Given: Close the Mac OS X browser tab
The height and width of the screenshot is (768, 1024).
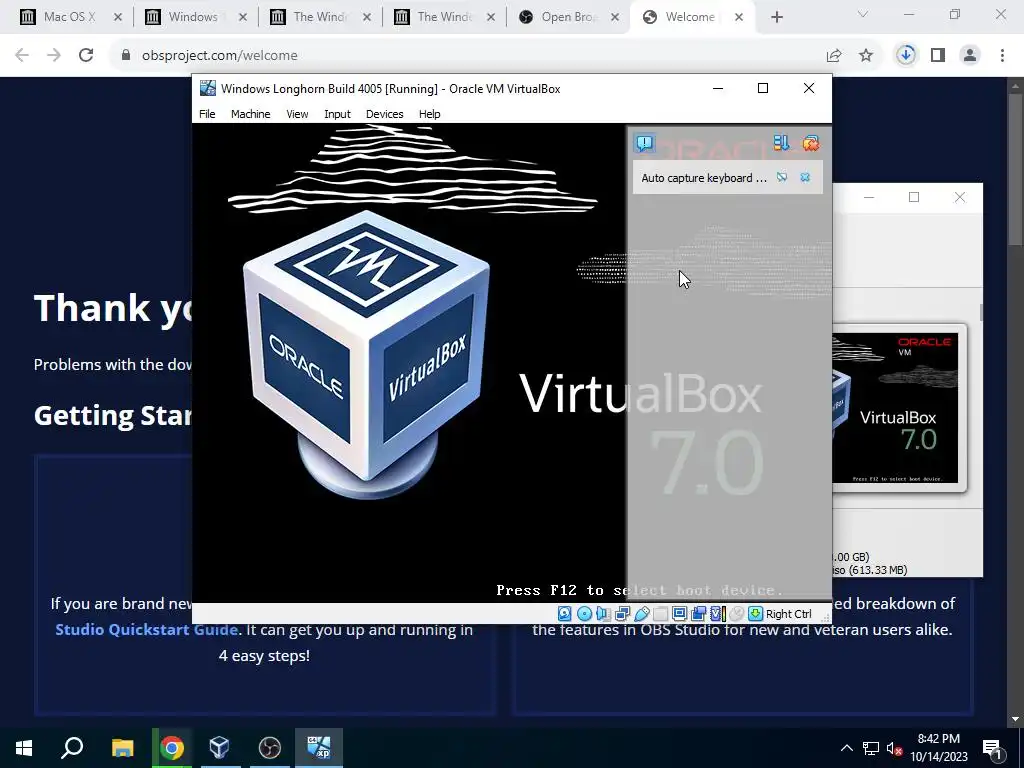Looking at the screenshot, I should [118, 17].
